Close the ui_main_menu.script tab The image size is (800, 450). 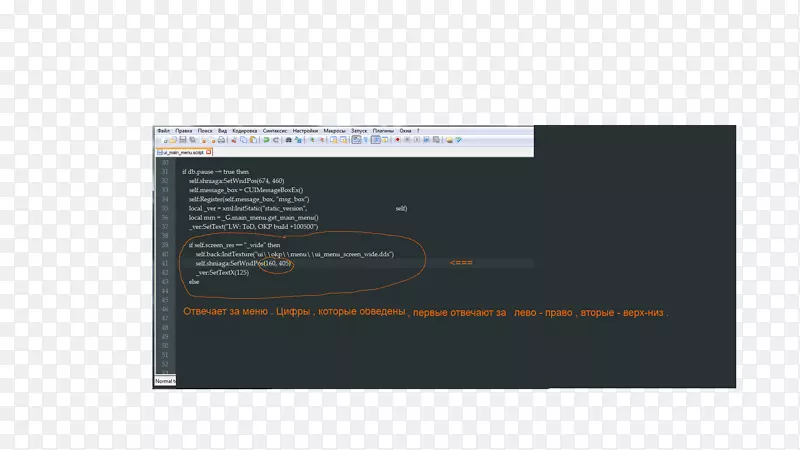pyautogui.click(x=209, y=152)
